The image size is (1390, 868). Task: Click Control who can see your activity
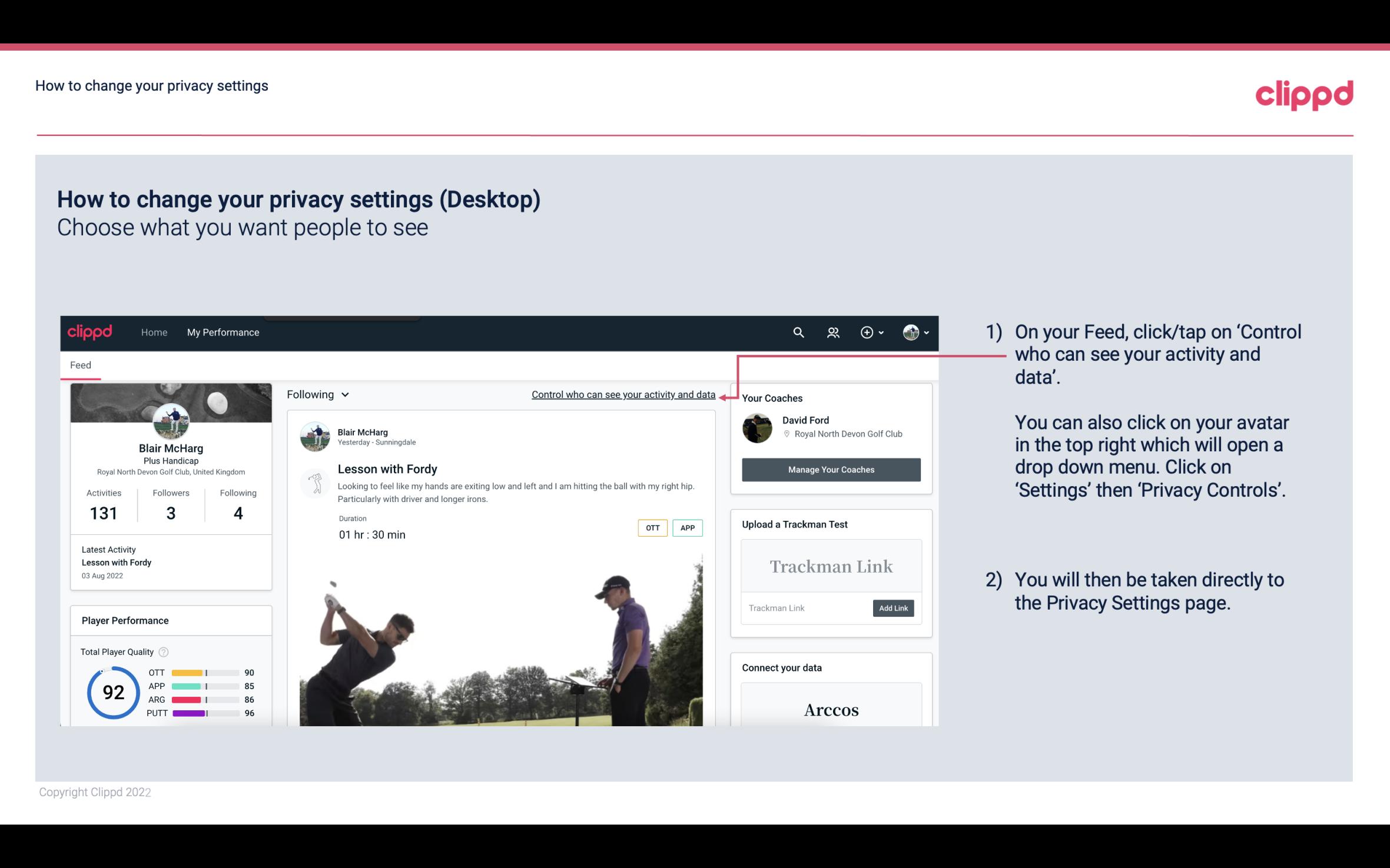(623, 394)
